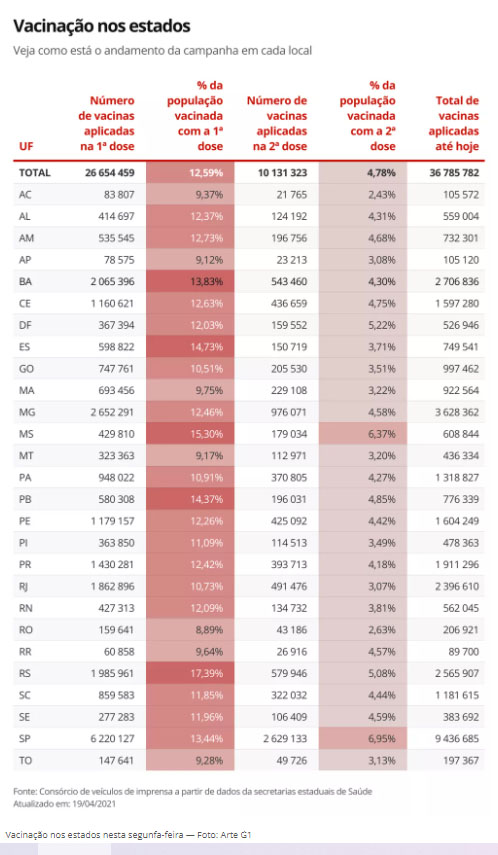This screenshot has height=855, width=498.
Task: Click the BA first dose count 2 065 396
Action: click(x=112, y=282)
